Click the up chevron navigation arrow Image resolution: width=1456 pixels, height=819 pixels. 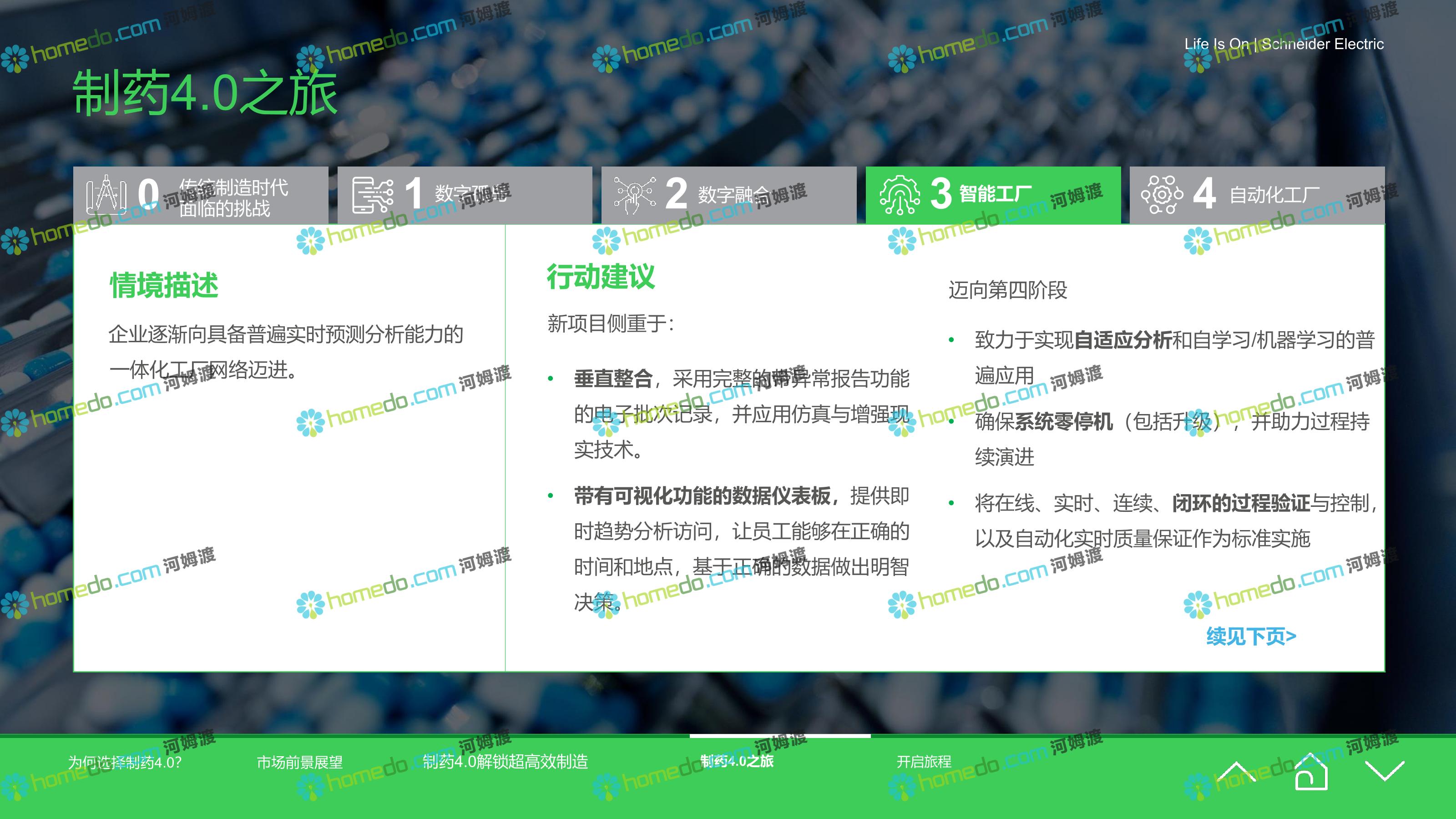[1236, 771]
